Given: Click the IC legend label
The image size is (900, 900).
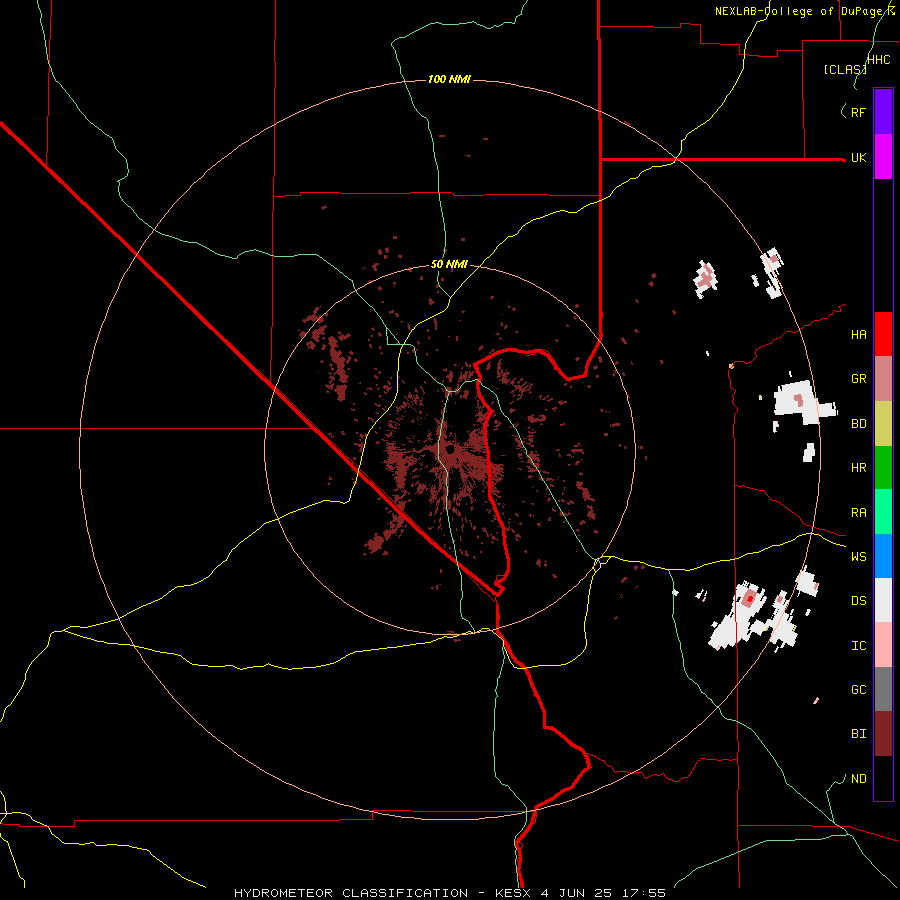Looking at the screenshot, I should pyautogui.click(x=858, y=646).
